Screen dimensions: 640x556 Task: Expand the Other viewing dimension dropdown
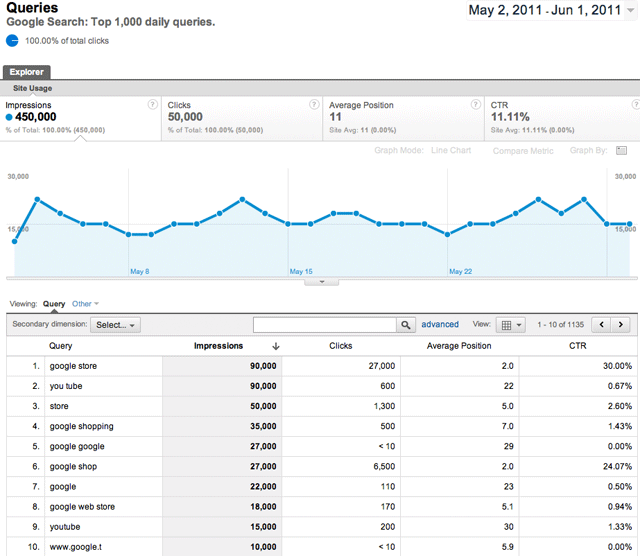(x=85, y=304)
